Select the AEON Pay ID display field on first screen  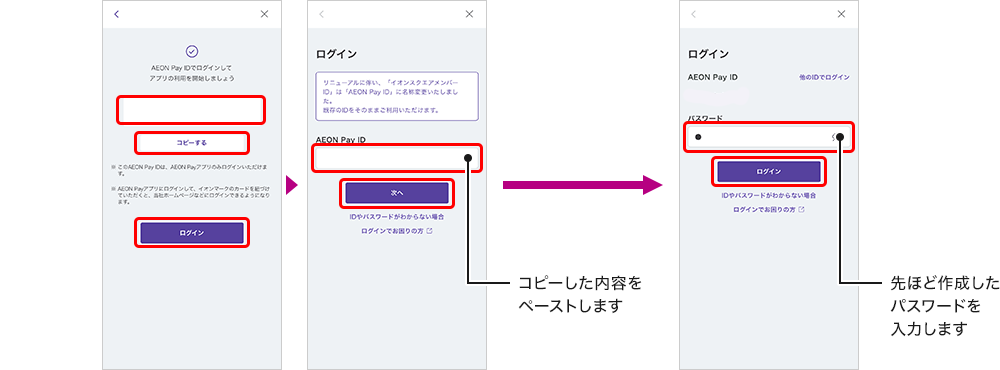[x=191, y=110]
